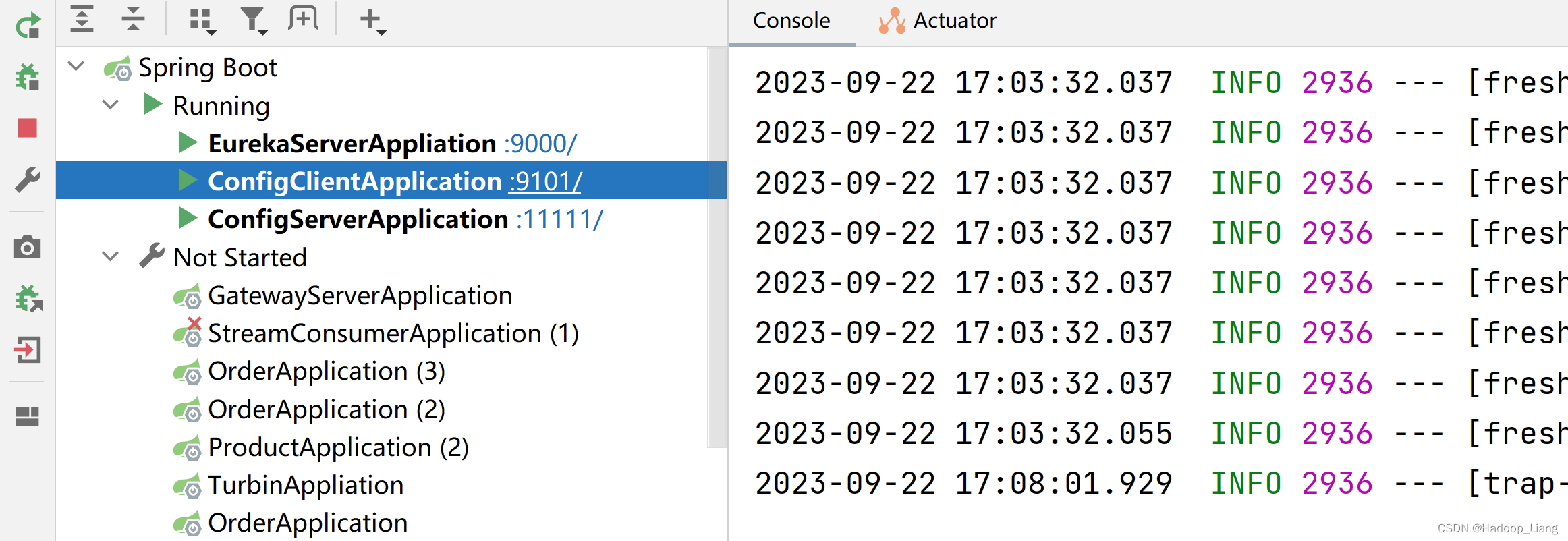Screen dimensions: 1568x541
Task: Collapse the Spring Boot root node
Action: [x=76, y=67]
